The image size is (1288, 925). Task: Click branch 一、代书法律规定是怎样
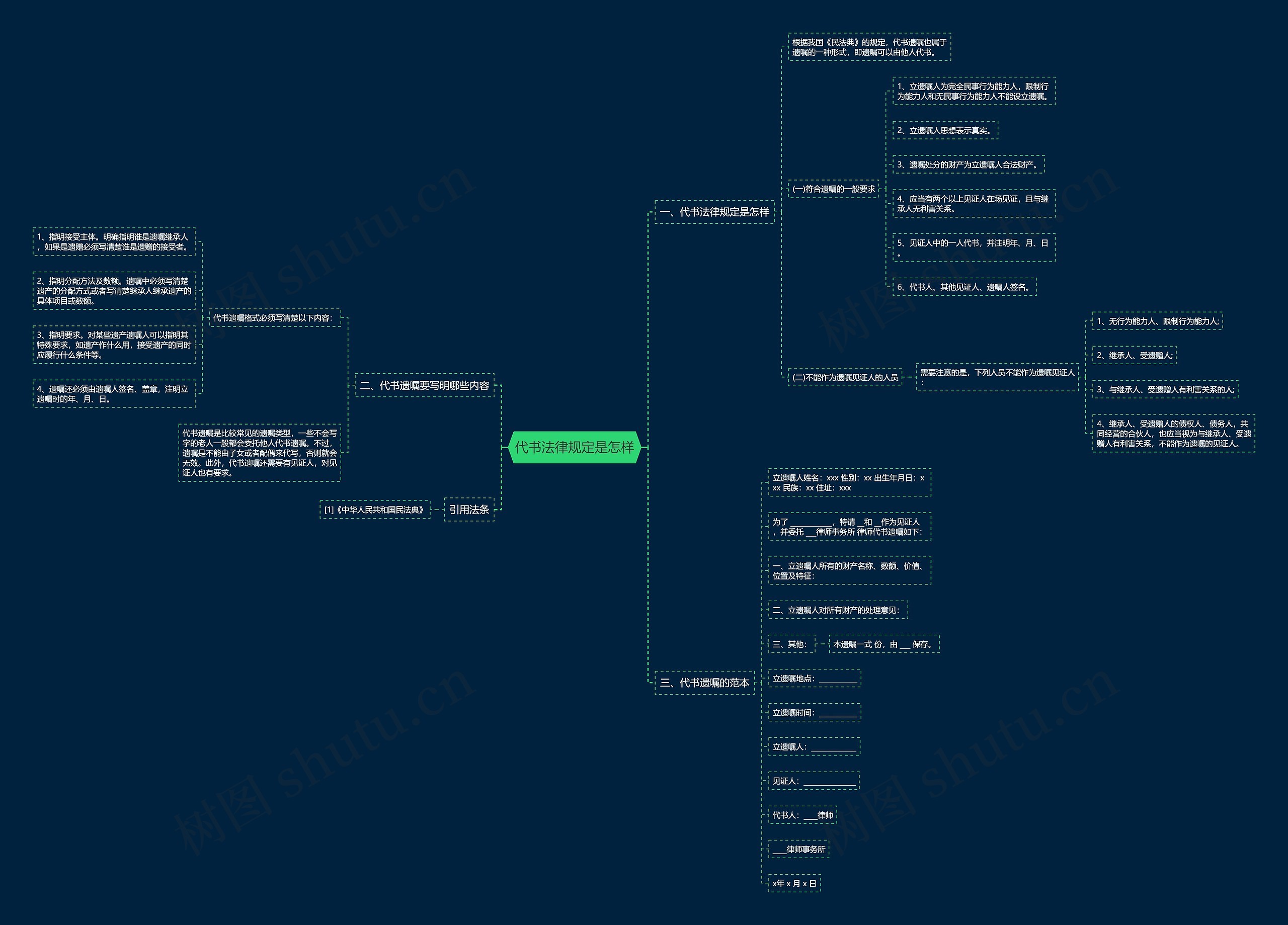(x=714, y=212)
